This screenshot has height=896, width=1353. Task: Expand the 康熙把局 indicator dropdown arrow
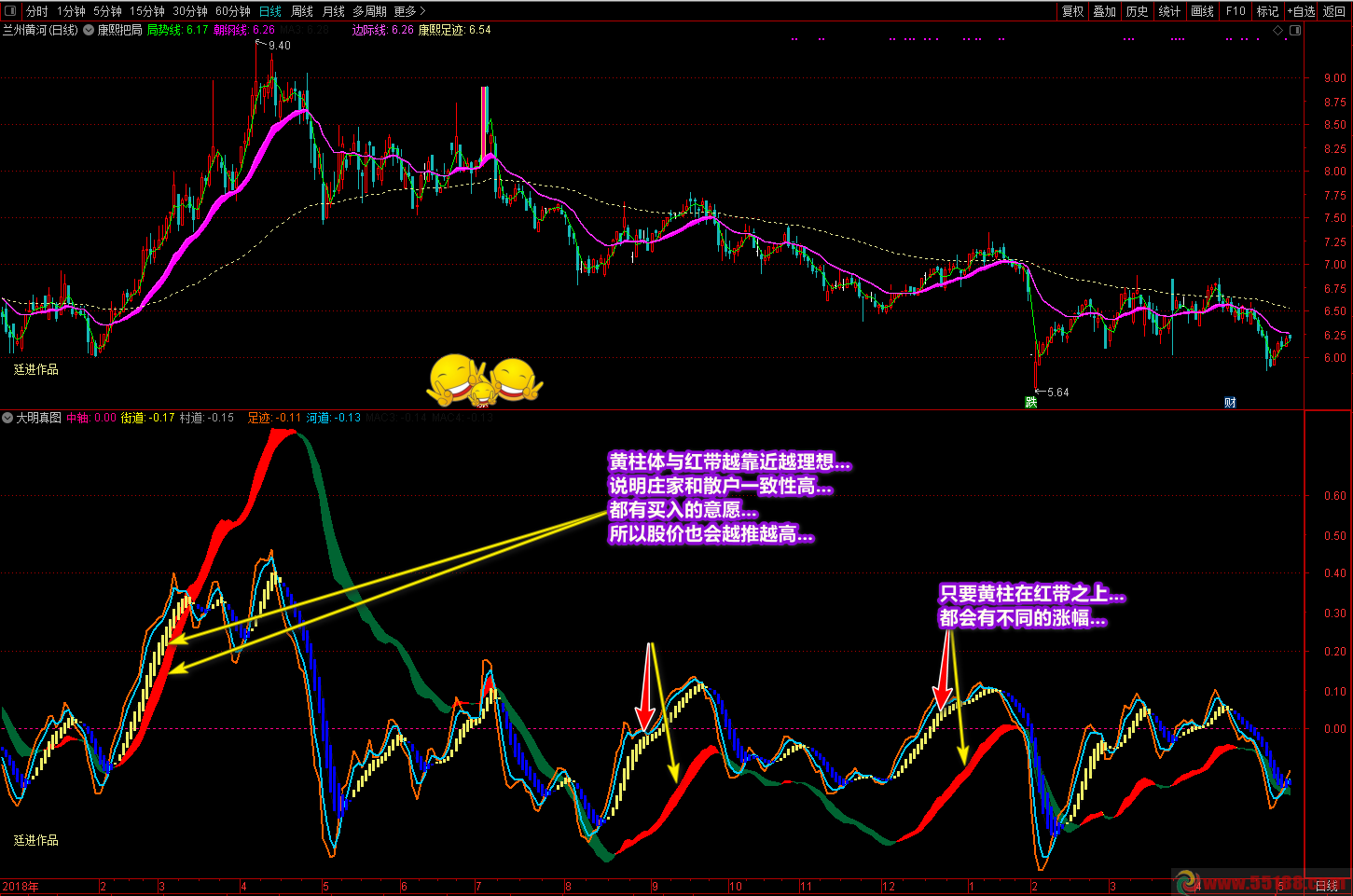pos(89,30)
